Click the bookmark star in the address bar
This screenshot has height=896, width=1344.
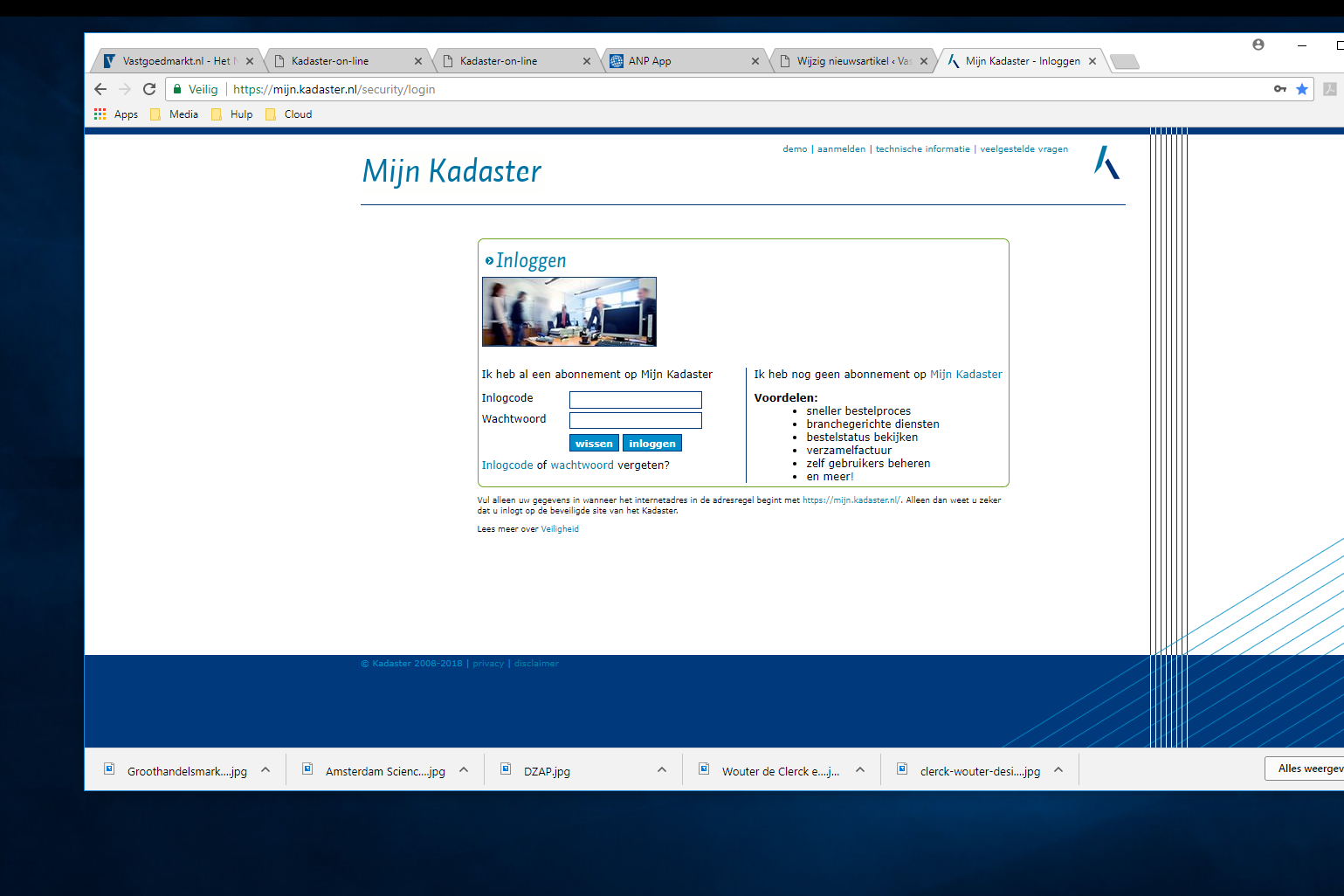click(x=1302, y=88)
